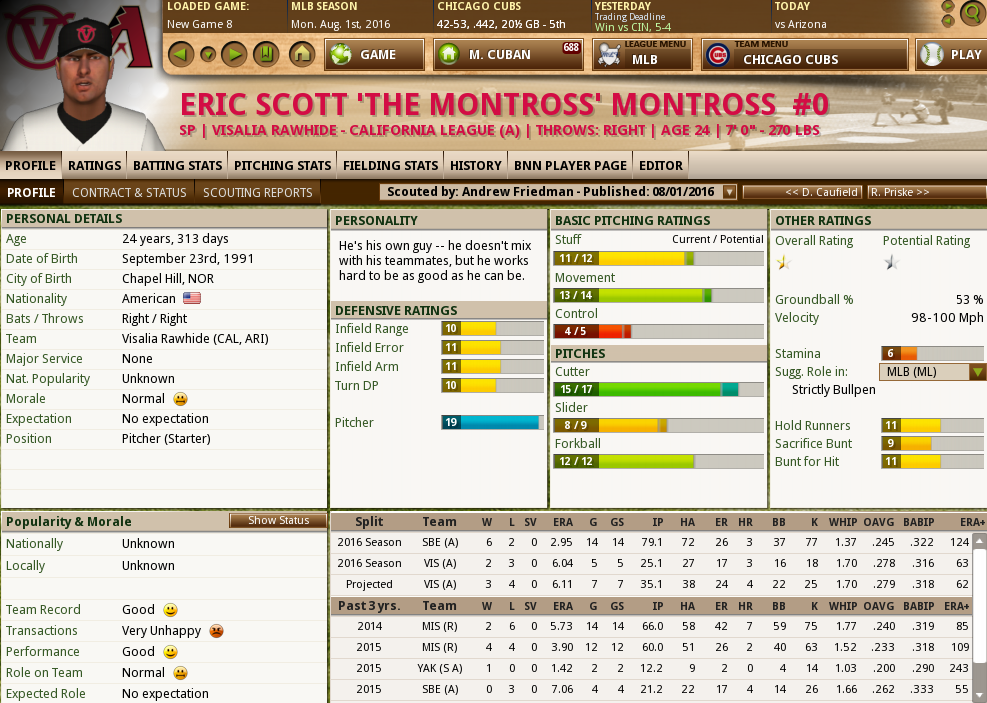
Task: Open the magnifying glass search icon
Action: tap(970, 14)
